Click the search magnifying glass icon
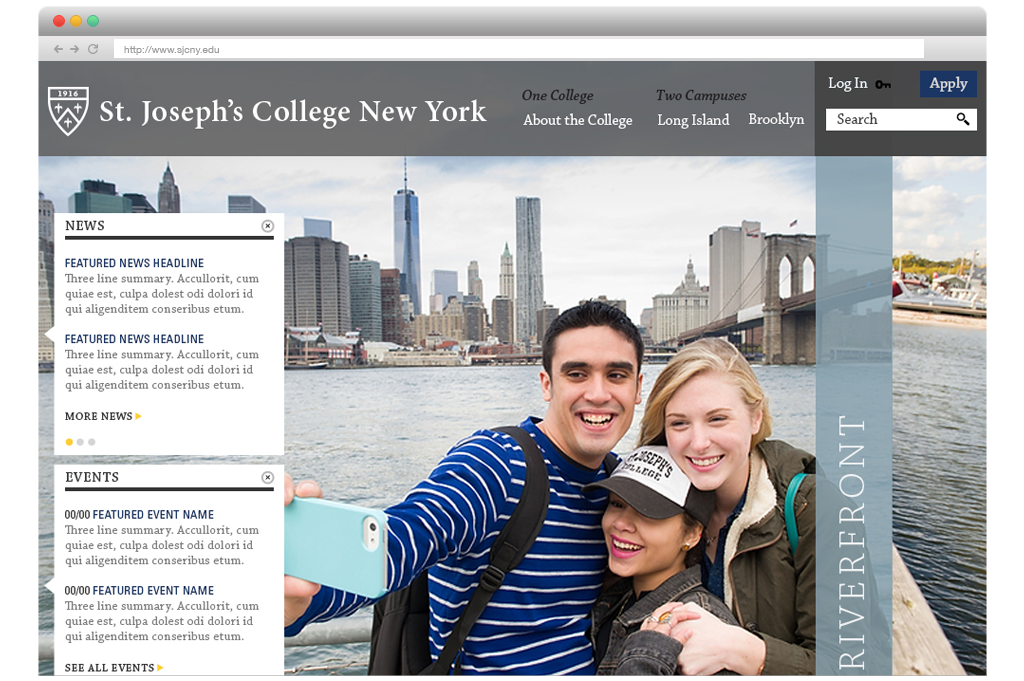The image size is (1024, 681). pyautogui.click(x=963, y=120)
